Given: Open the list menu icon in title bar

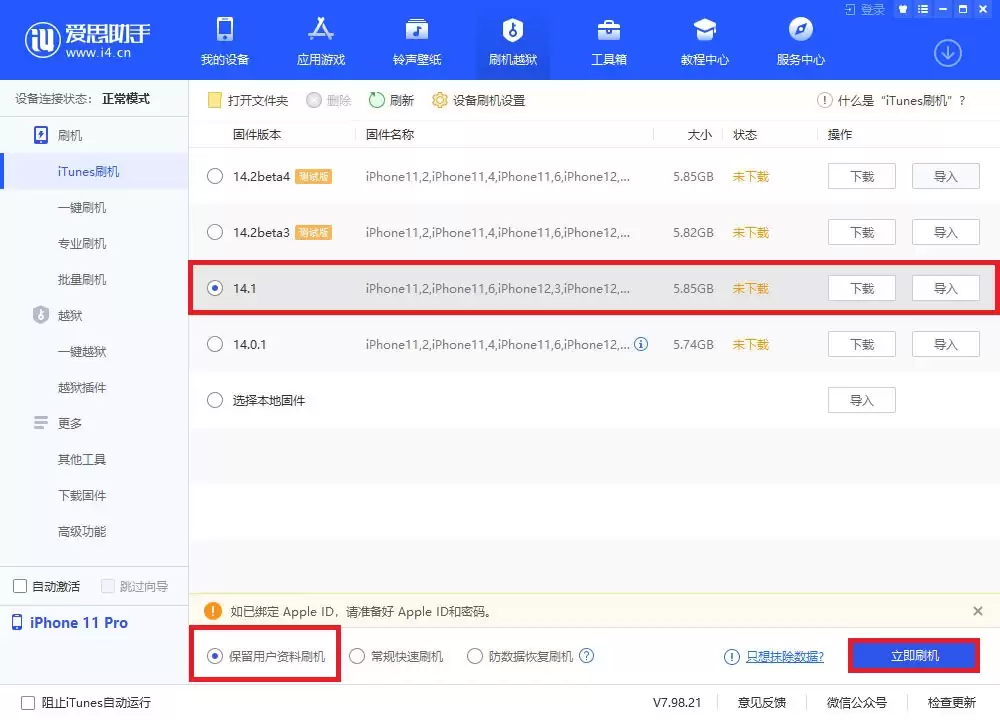Looking at the screenshot, I should [923, 10].
